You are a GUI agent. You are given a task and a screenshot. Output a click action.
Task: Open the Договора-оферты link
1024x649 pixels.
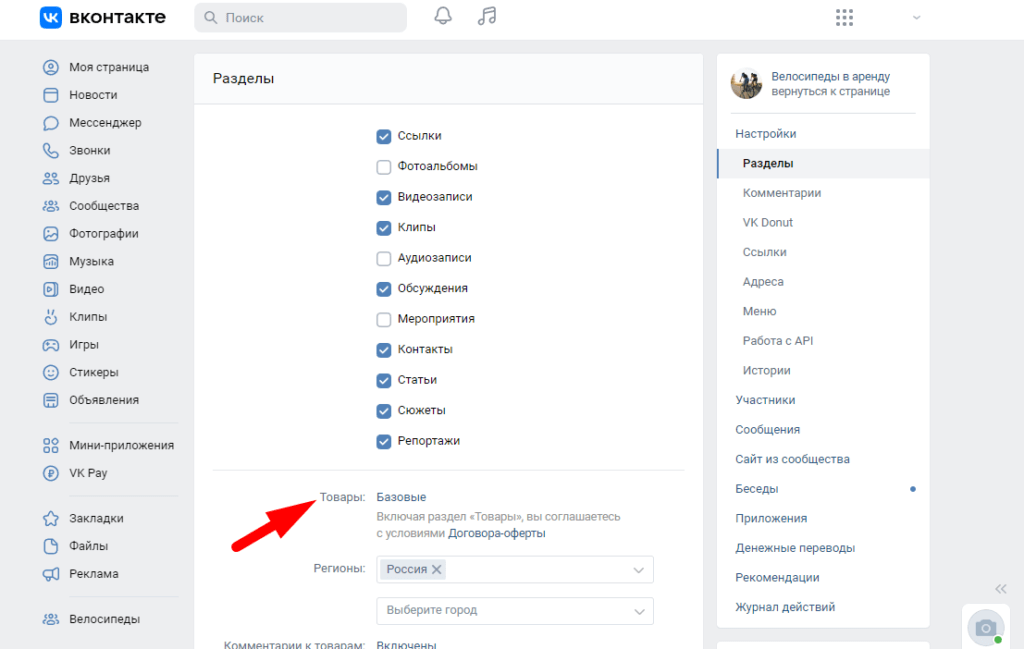click(497, 534)
